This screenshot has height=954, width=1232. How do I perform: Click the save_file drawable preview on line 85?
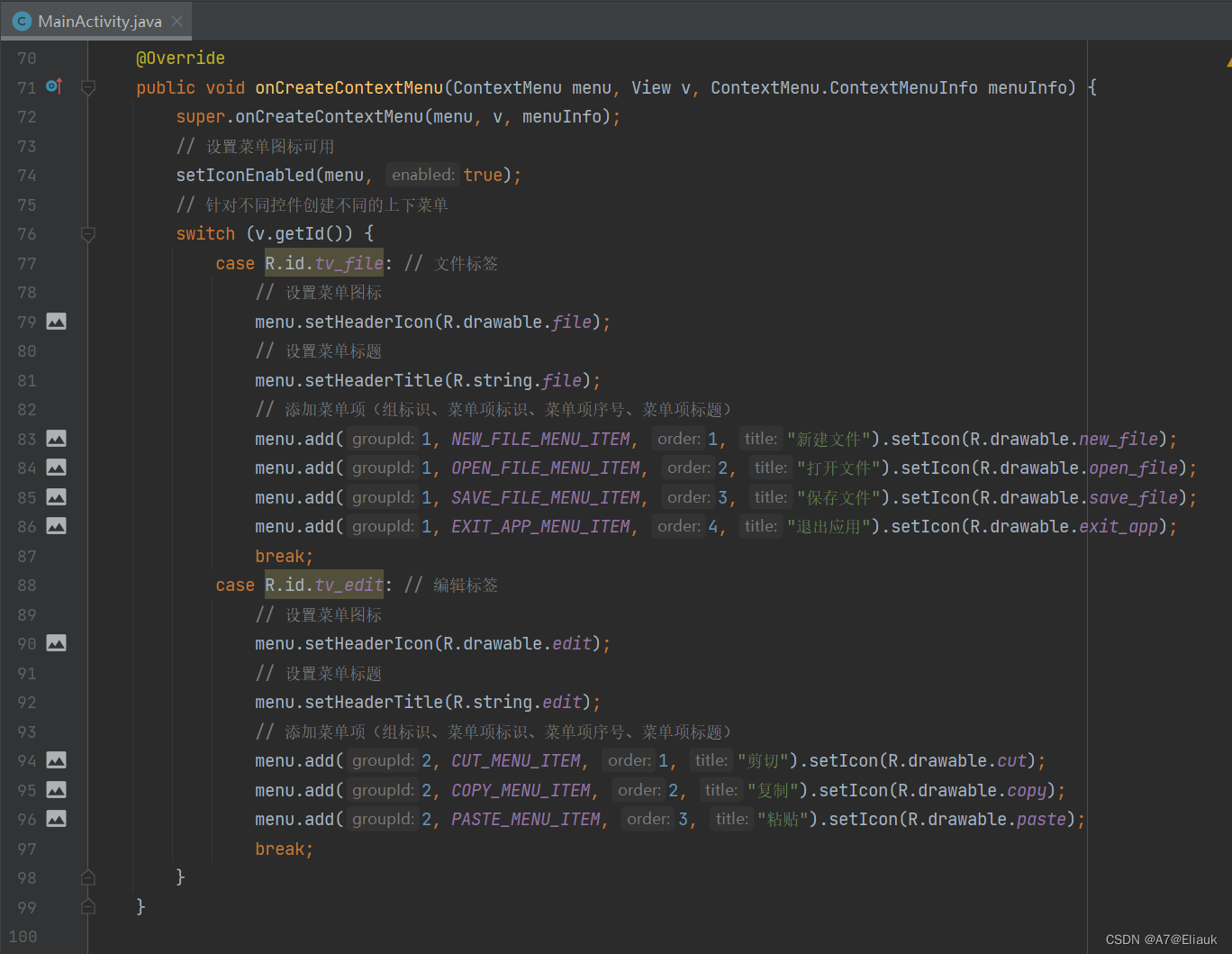coord(56,496)
